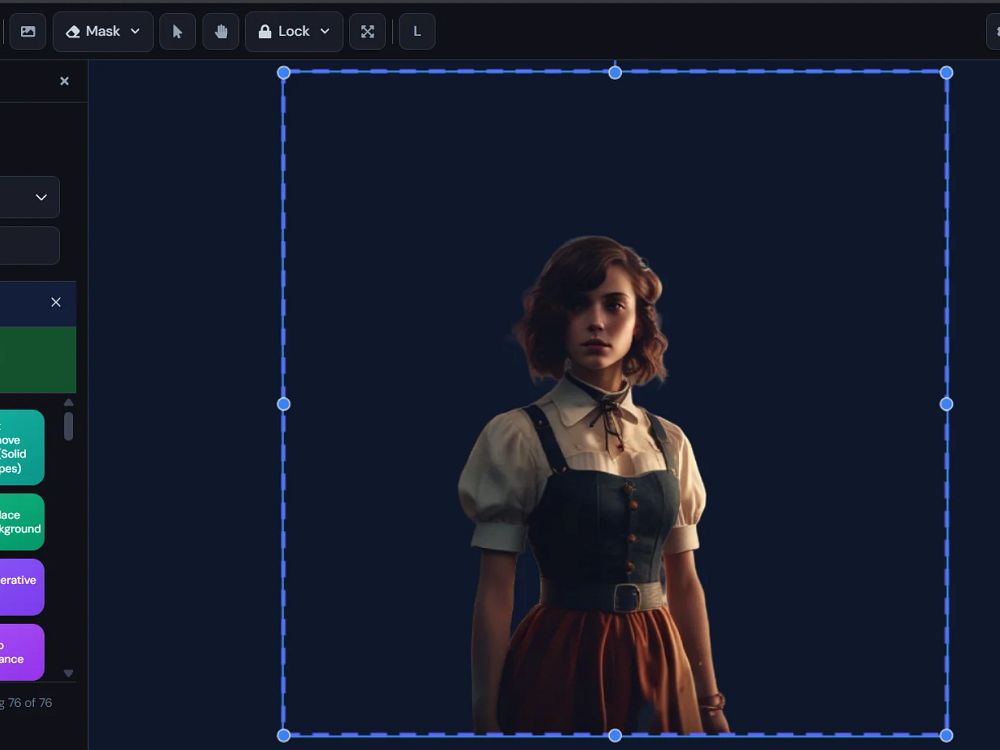Screen dimensions: 1000x750
Task: Click the Remove (Solid) teal action button
Action: tap(20, 447)
